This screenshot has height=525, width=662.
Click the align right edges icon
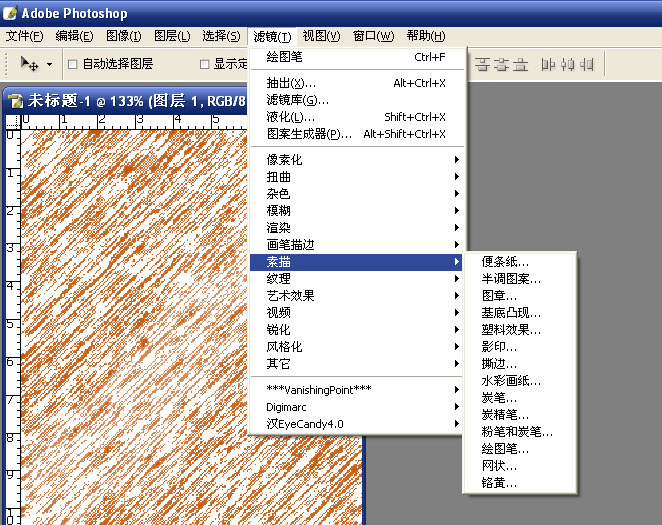(586, 65)
